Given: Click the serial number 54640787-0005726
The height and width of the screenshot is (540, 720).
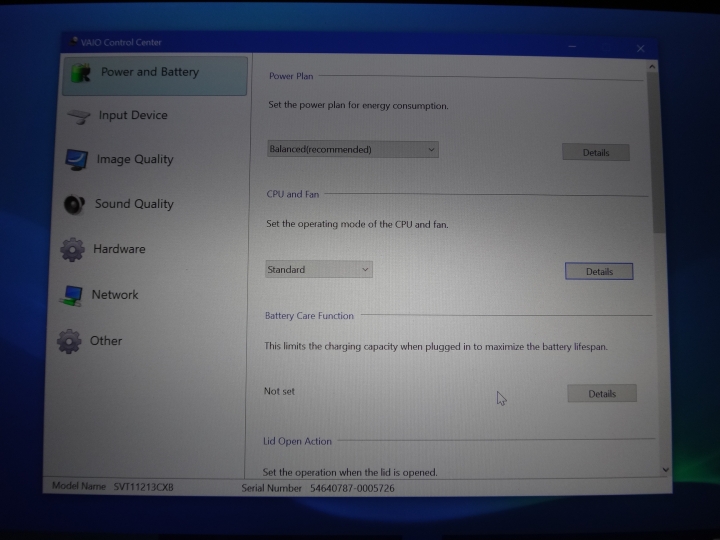Looking at the screenshot, I should [x=352, y=488].
